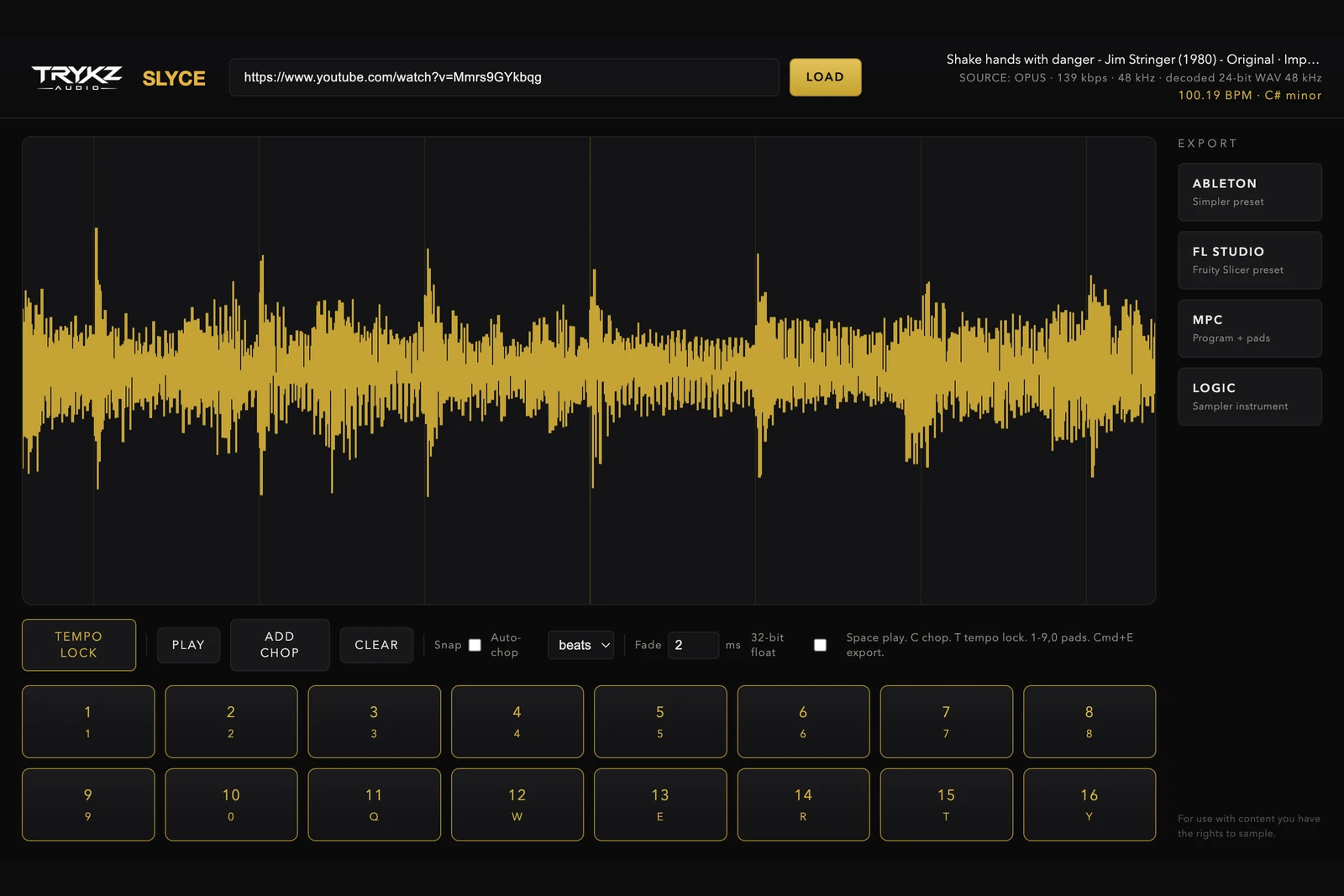Focus the YouTube URL input field
Viewport: 1344px width, 896px height.
point(504,77)
